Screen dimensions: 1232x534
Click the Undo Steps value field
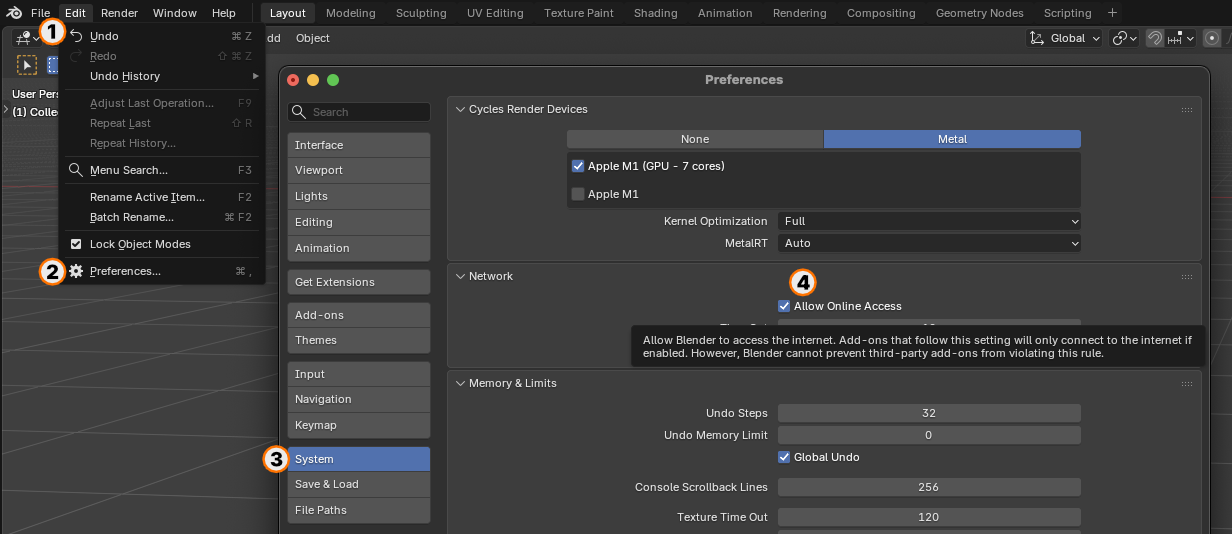click(x=929, y=413)
